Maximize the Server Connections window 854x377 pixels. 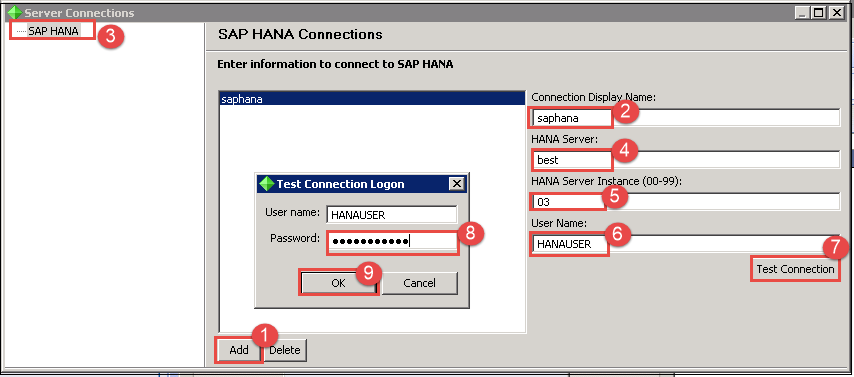click(x=819, y=13)
